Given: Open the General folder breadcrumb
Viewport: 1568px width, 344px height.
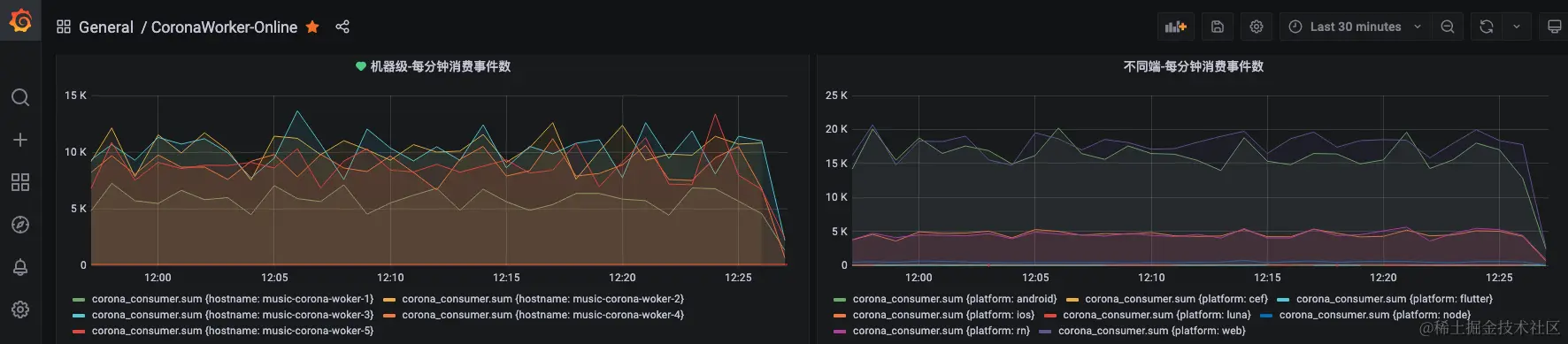Looking at the screenshot, I should coord(106,27).
